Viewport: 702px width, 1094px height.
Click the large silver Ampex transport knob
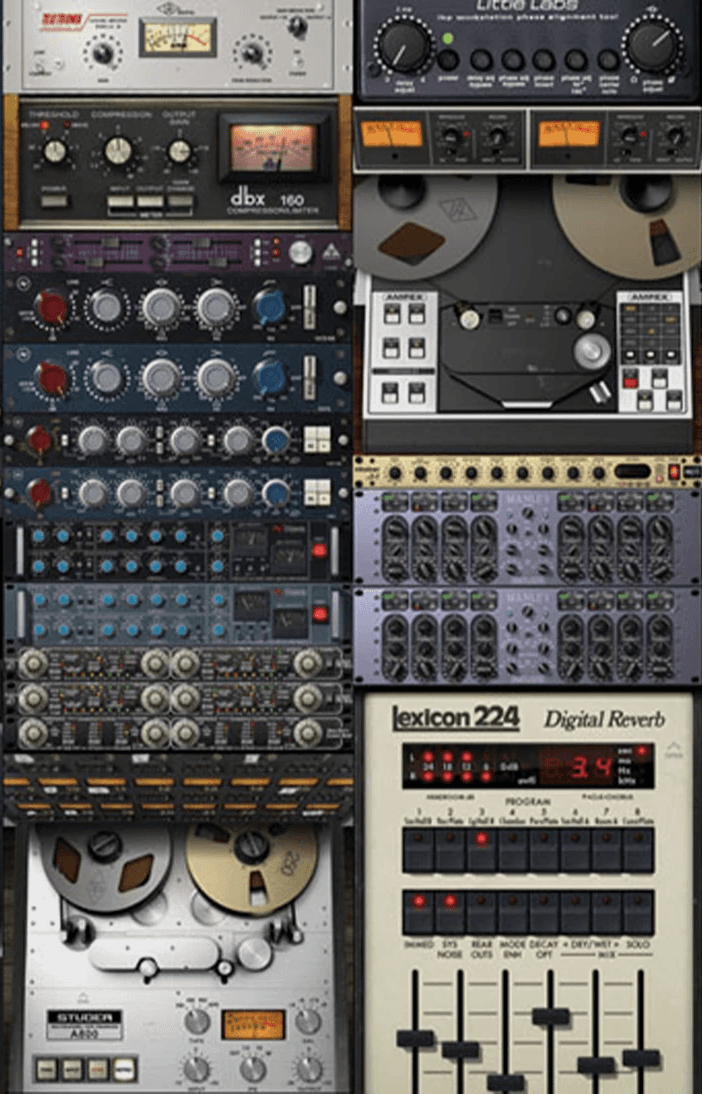591,351
